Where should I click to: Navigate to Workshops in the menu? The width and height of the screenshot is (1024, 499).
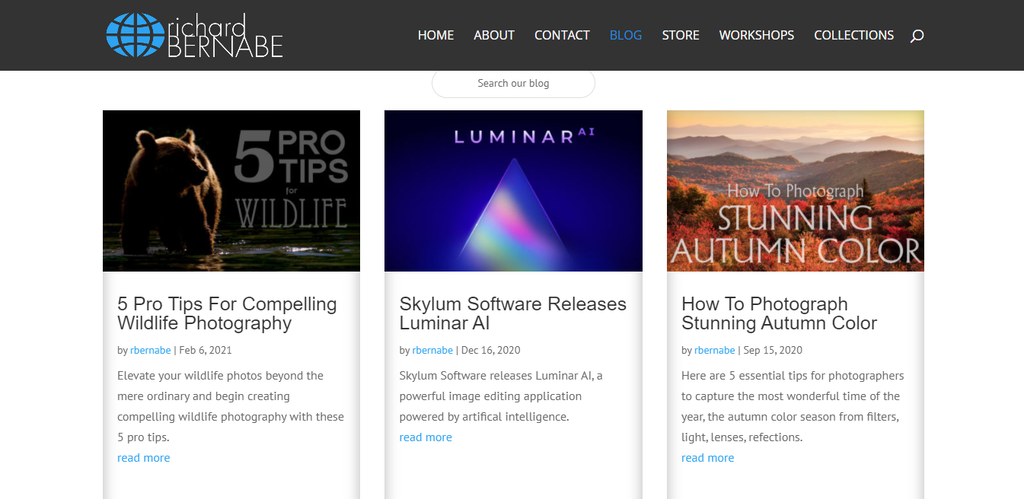pyautogui.click(x=756, y=35)
